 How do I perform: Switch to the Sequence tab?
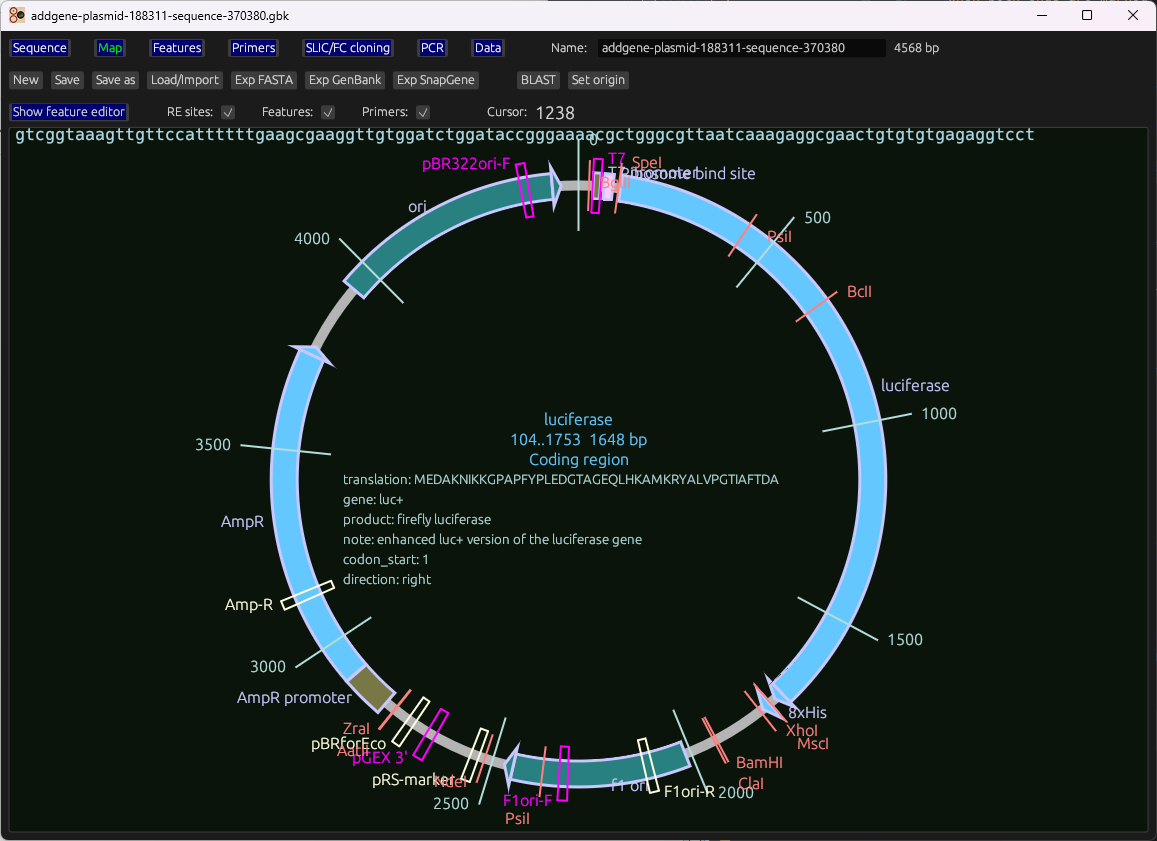(40, 48)
